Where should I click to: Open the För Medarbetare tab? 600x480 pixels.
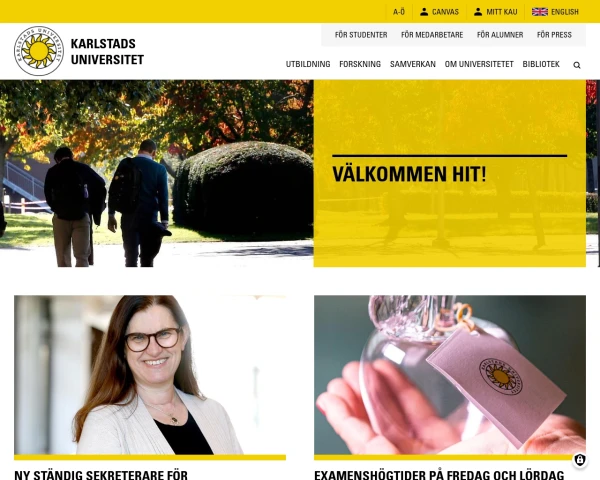[432, 35]
